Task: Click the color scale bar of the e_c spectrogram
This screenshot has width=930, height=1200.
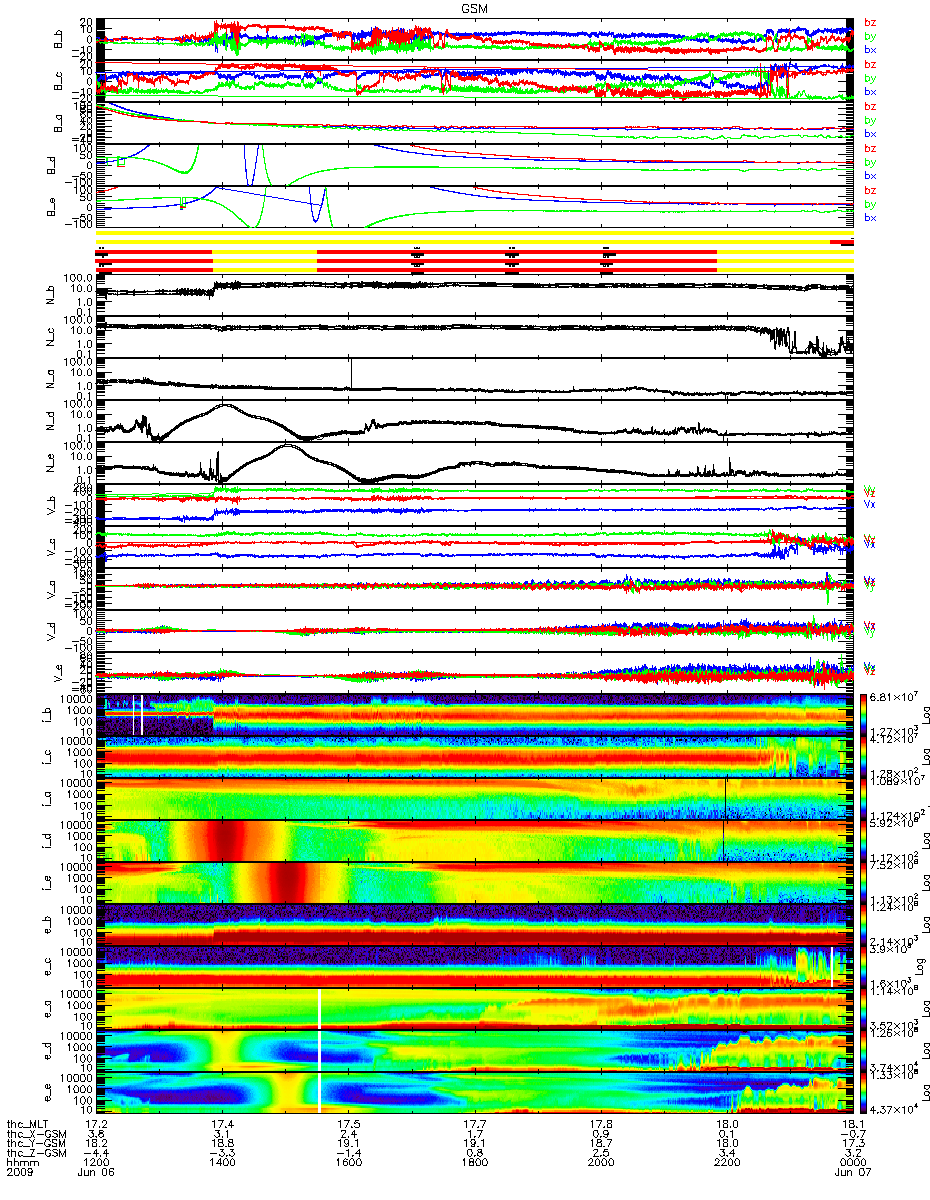Action: pos(863,966)
